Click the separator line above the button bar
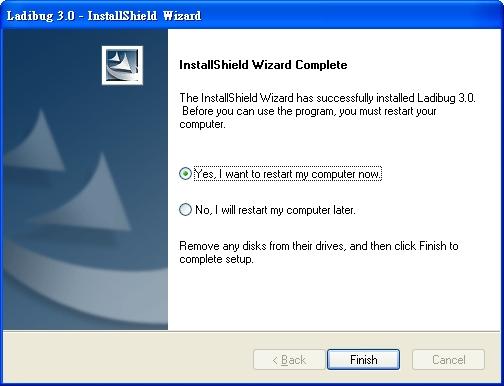 252,331
